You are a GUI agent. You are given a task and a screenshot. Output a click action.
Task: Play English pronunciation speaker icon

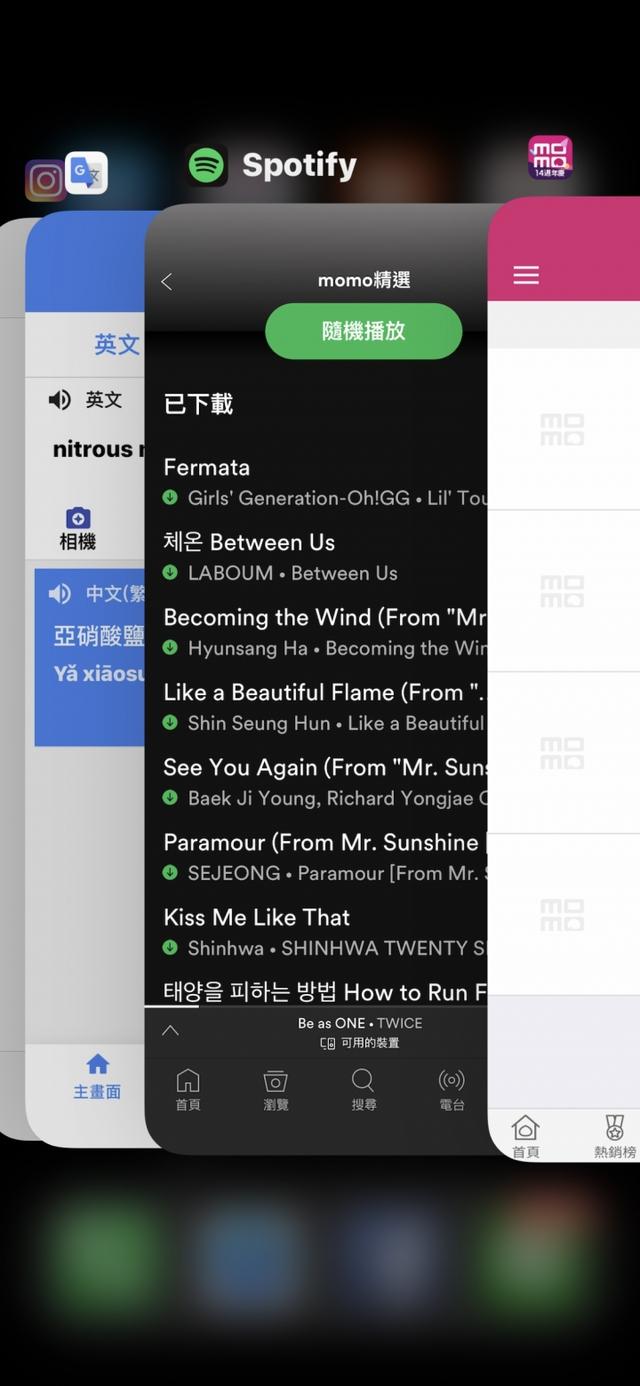coord(60,400)
